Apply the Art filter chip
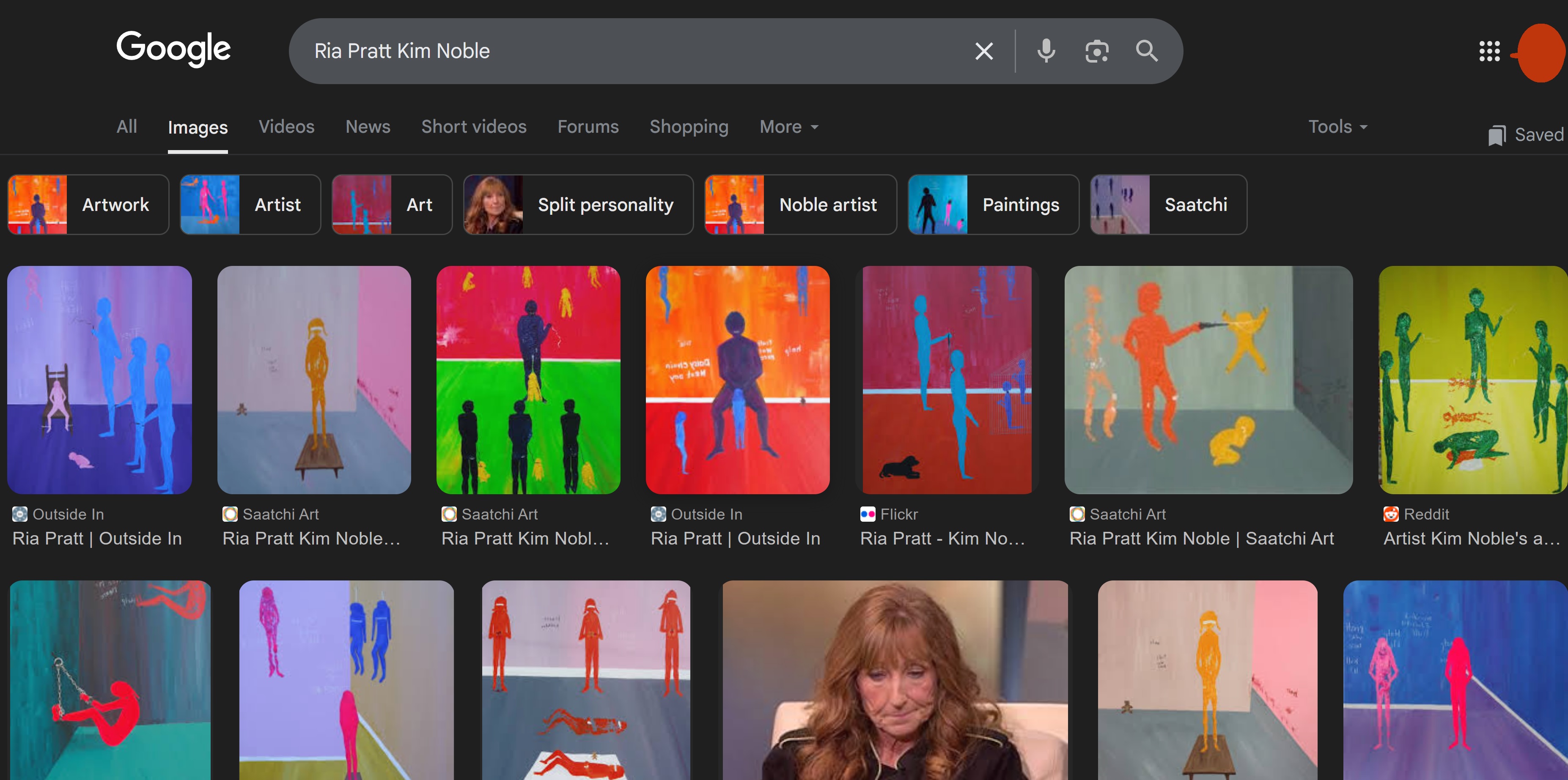1568x780 pixels. click(392, 205)
